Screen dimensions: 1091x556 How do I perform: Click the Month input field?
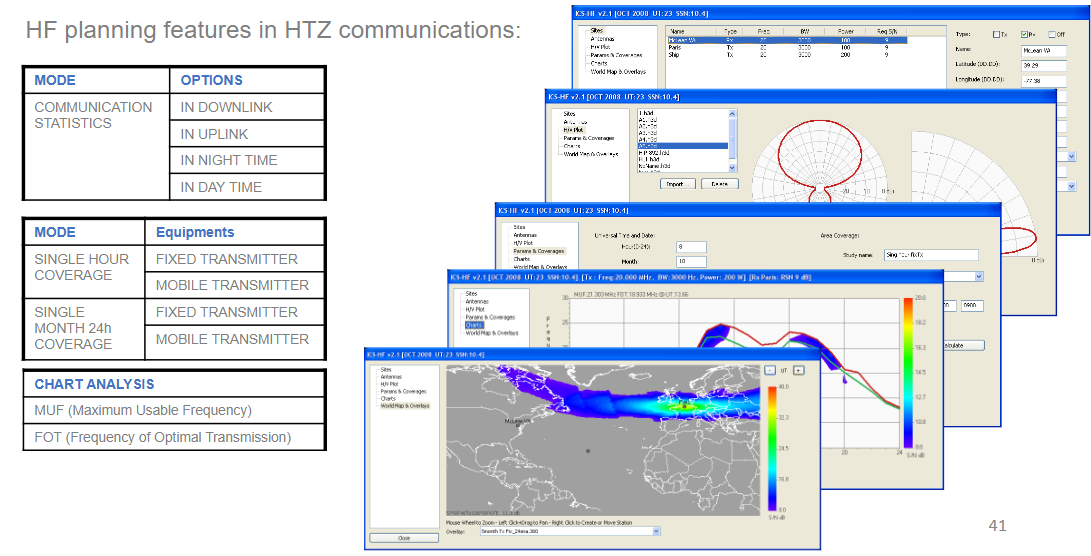click(691, 261)
